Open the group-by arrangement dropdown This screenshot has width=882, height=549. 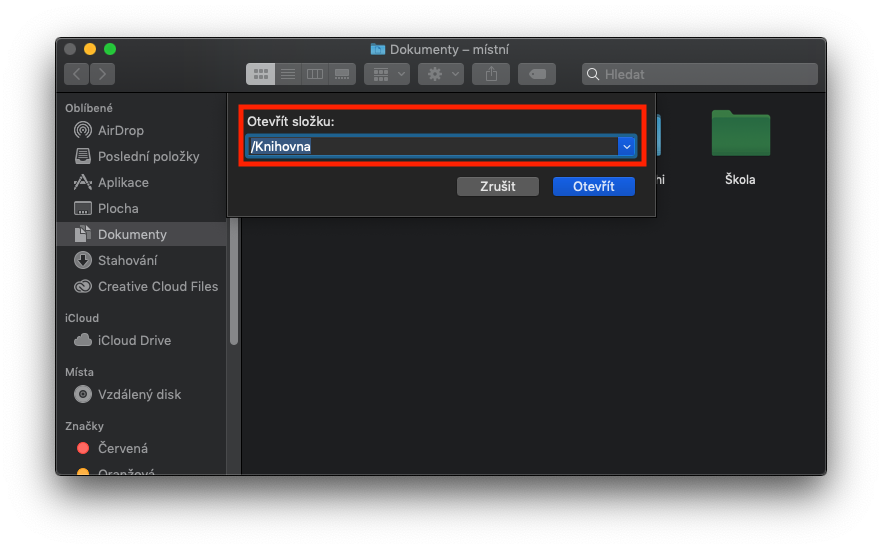386,74
